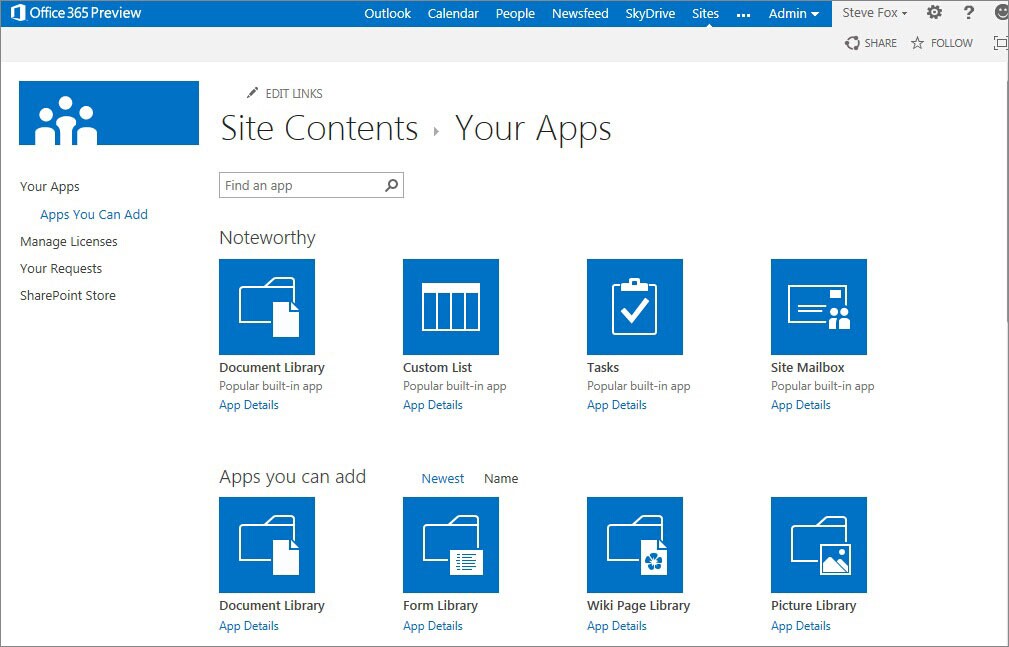
Task: Open App Details under Apps you can add Document Library
Action: (249, 626)
